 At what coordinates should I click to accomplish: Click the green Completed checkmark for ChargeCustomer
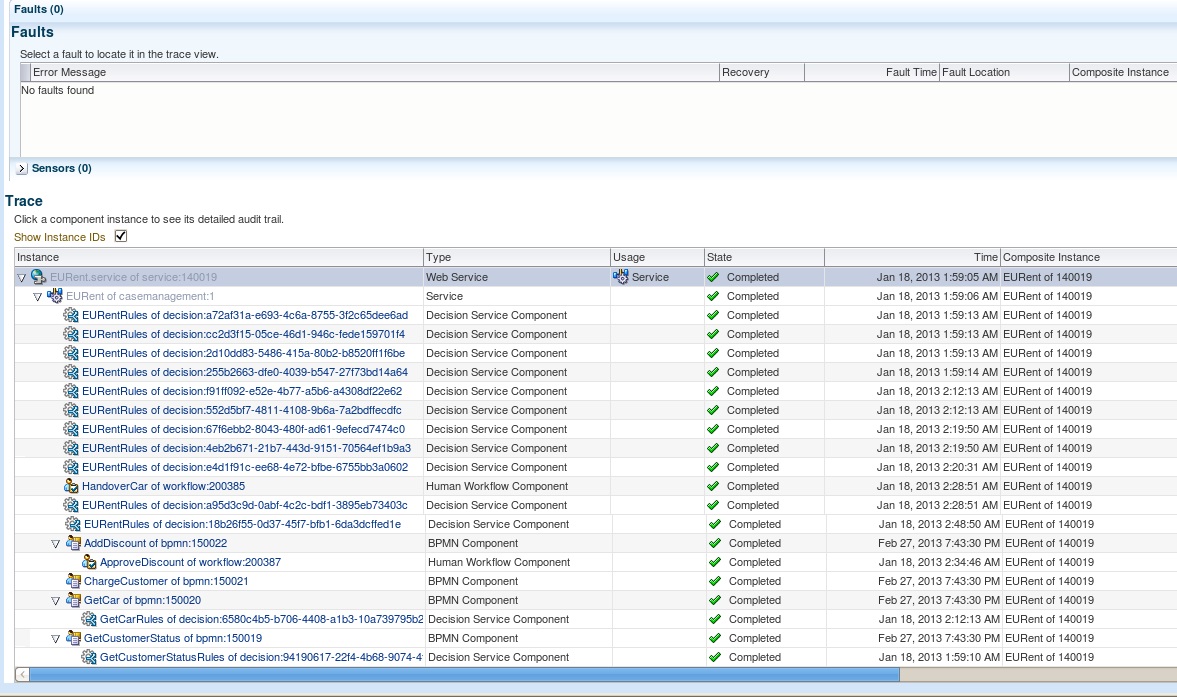click(x=715, y=581)
